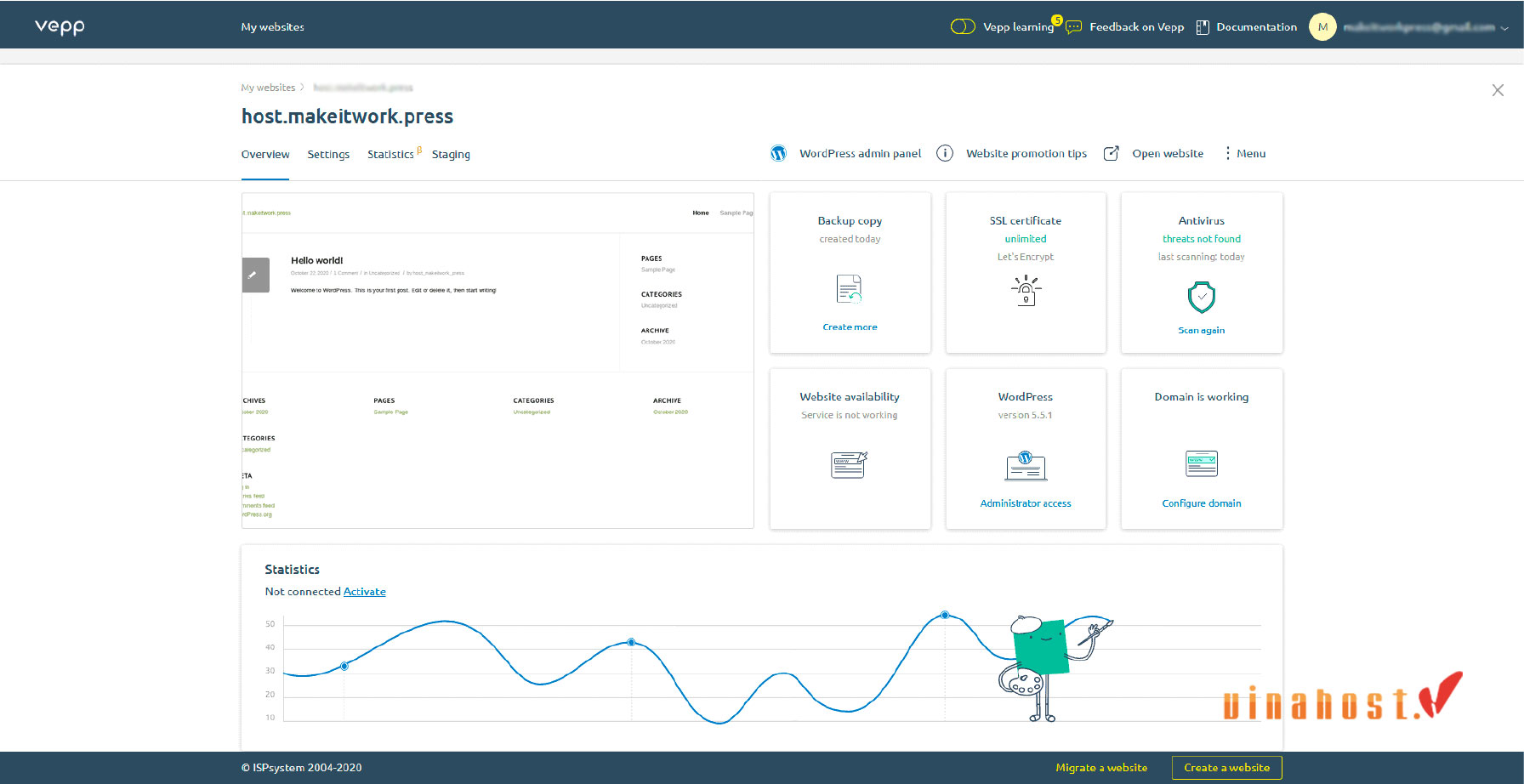Click 'Service is not working' status text
Viewport: 1524px width, 784px height.
(x=849, y=415)
